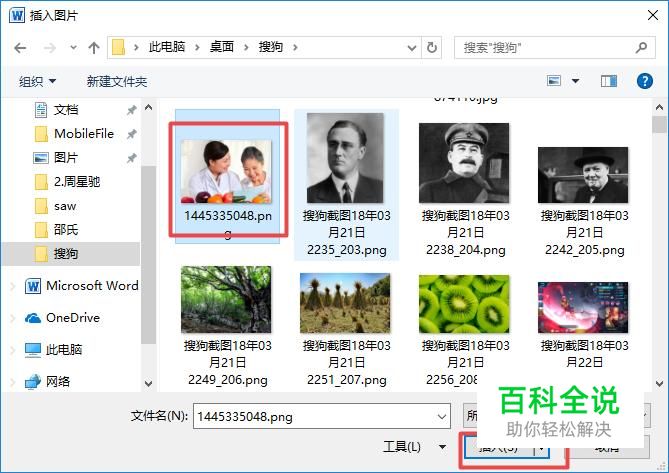Select the 2238_204.png thumbnail
This screenshot has width=669, height=473.
point(464,163)
